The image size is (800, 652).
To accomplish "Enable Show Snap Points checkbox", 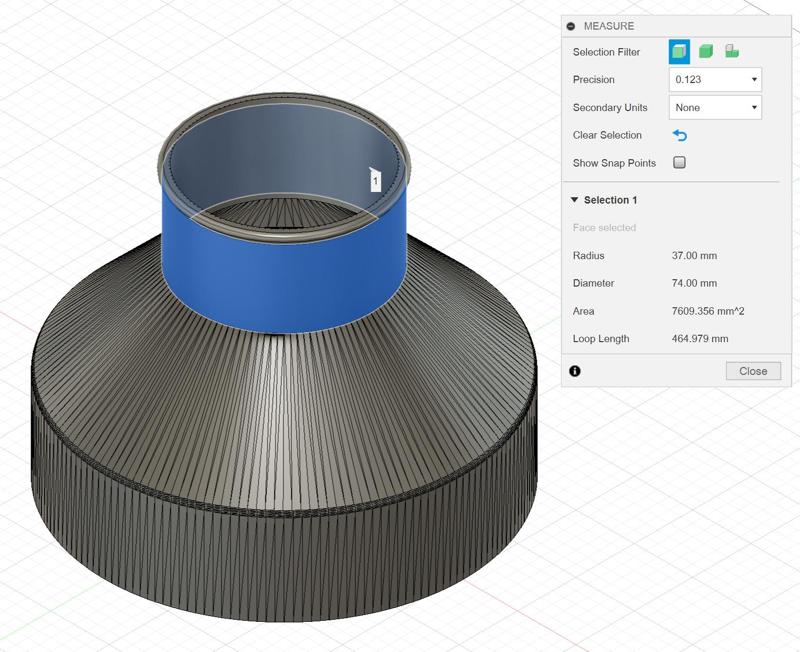I will (x=679, y=162).
